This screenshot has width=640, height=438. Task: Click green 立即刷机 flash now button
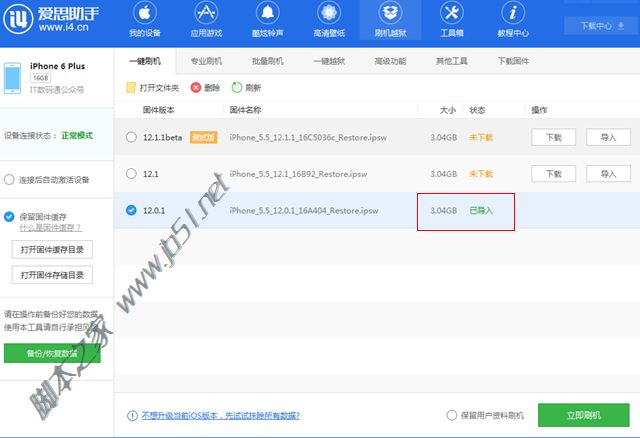[x=584, y=415]
